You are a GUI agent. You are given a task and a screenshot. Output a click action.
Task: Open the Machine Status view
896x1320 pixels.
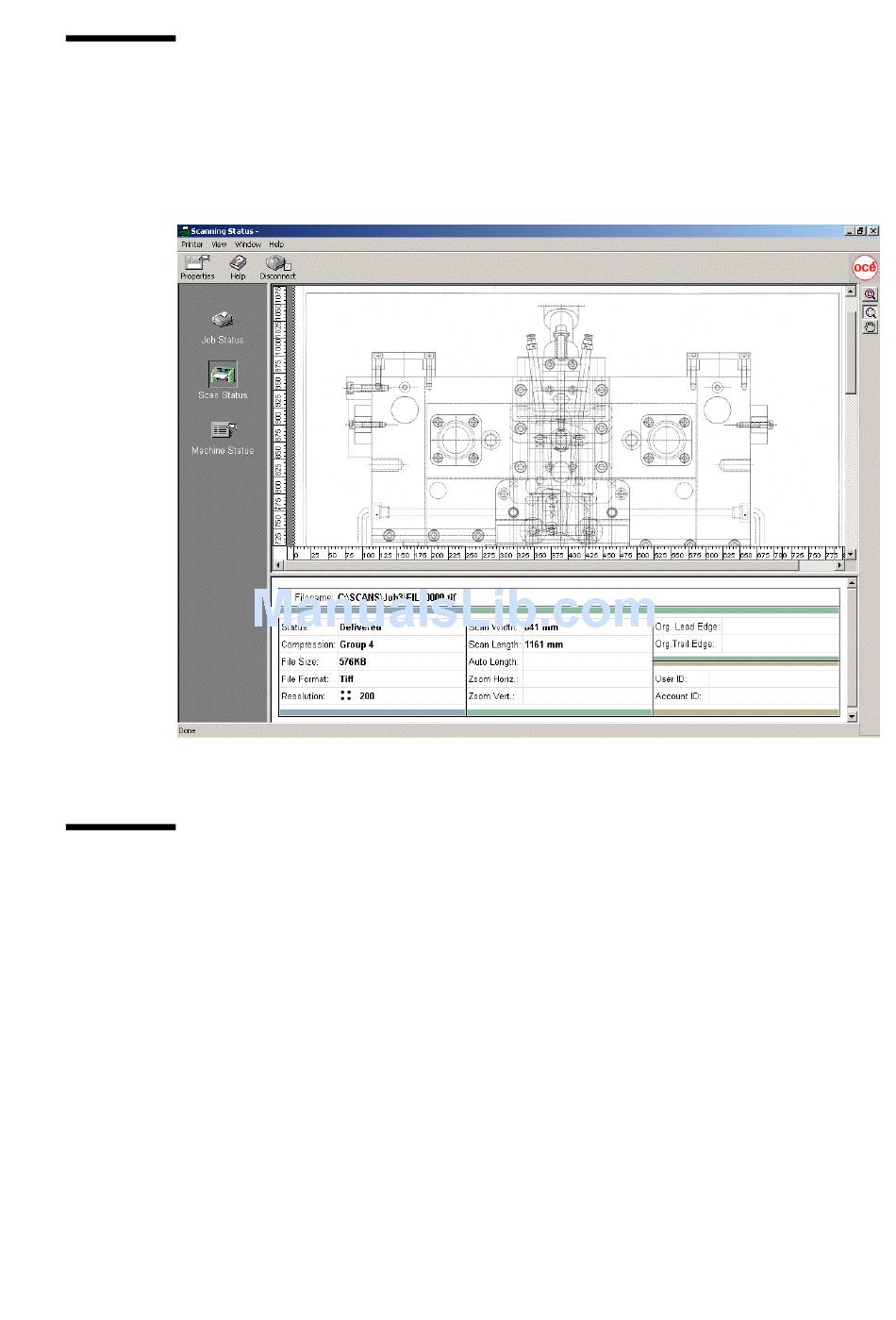pos(223,435)
